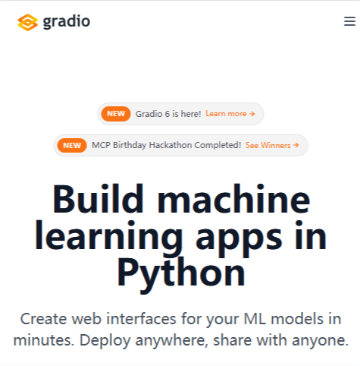Open the hamburger navigation menu
The height and width of the screenshot is (366, 360).
(349, 22)
